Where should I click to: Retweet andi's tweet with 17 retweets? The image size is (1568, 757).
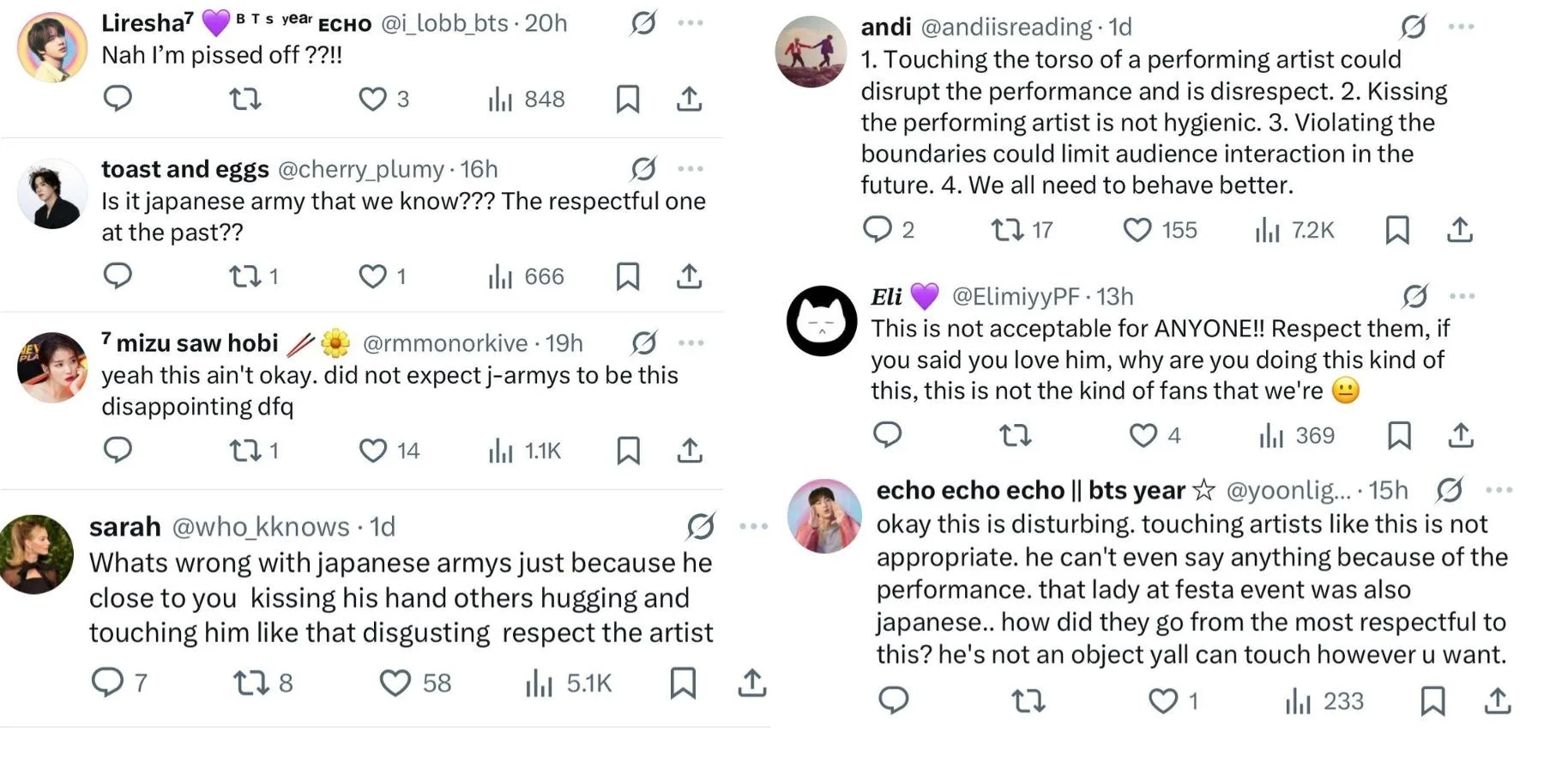tap(1006, 230)
